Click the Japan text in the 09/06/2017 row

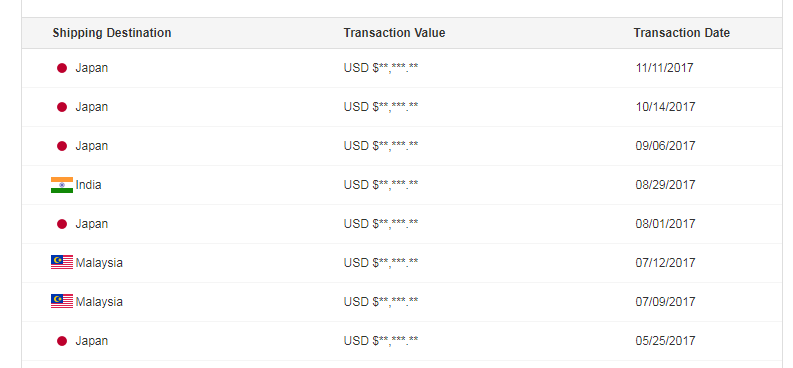(92, 146)
